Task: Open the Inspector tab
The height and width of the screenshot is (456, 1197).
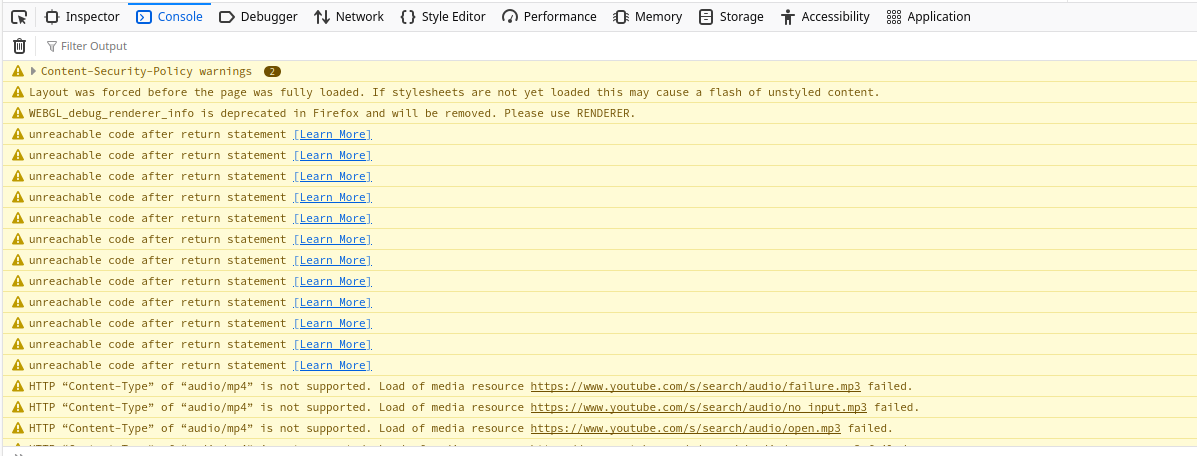Action: point(83,16)
